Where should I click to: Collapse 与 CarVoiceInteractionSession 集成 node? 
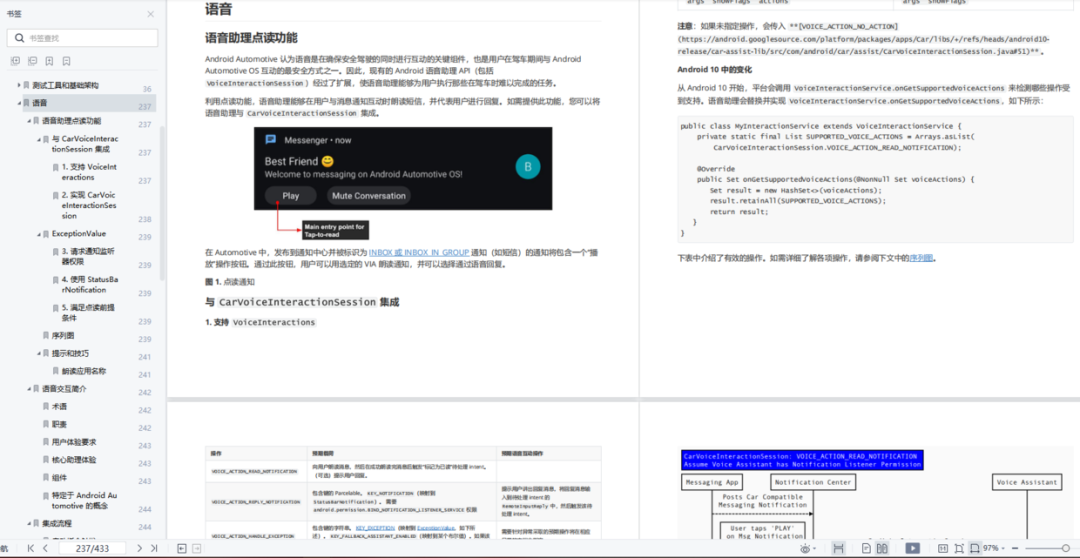pos(39,138)
